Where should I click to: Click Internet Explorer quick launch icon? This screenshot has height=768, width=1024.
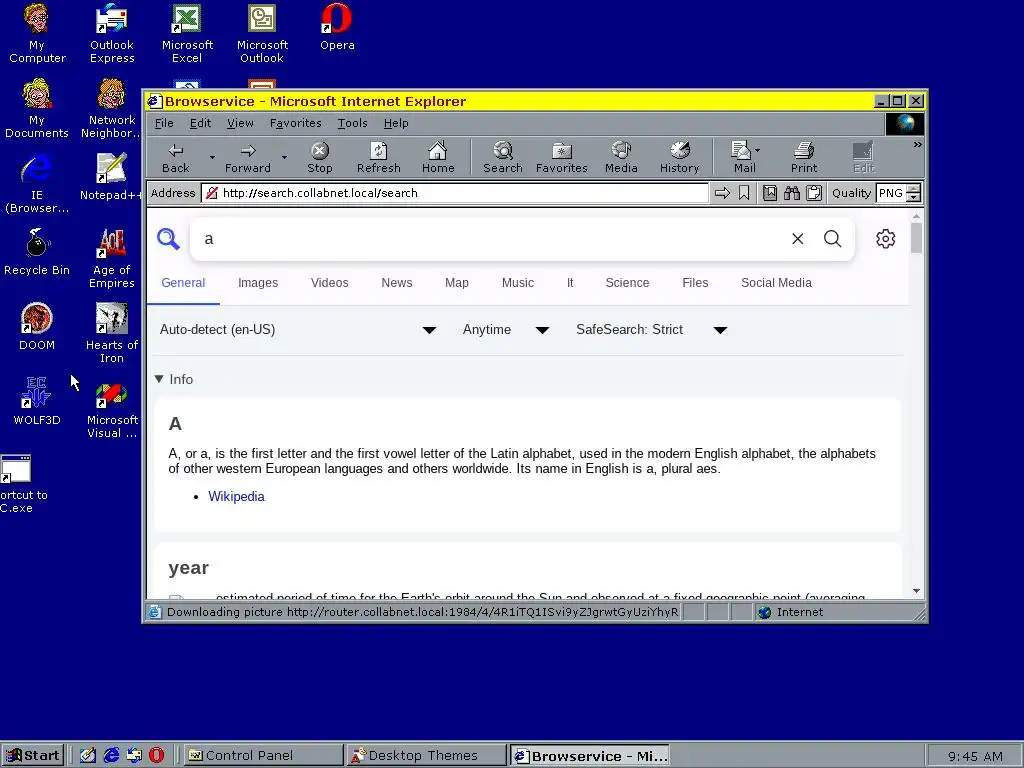[112, 756]
